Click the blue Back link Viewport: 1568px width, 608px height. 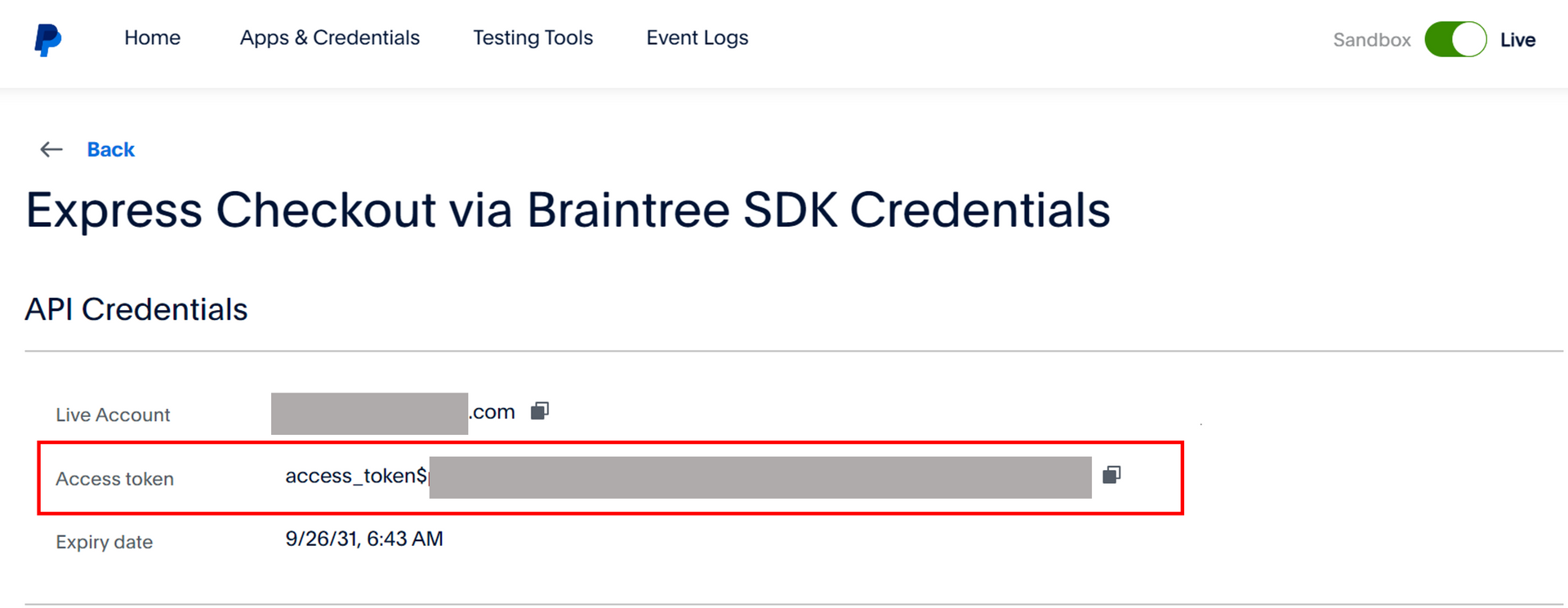click(x=110, y=149)
